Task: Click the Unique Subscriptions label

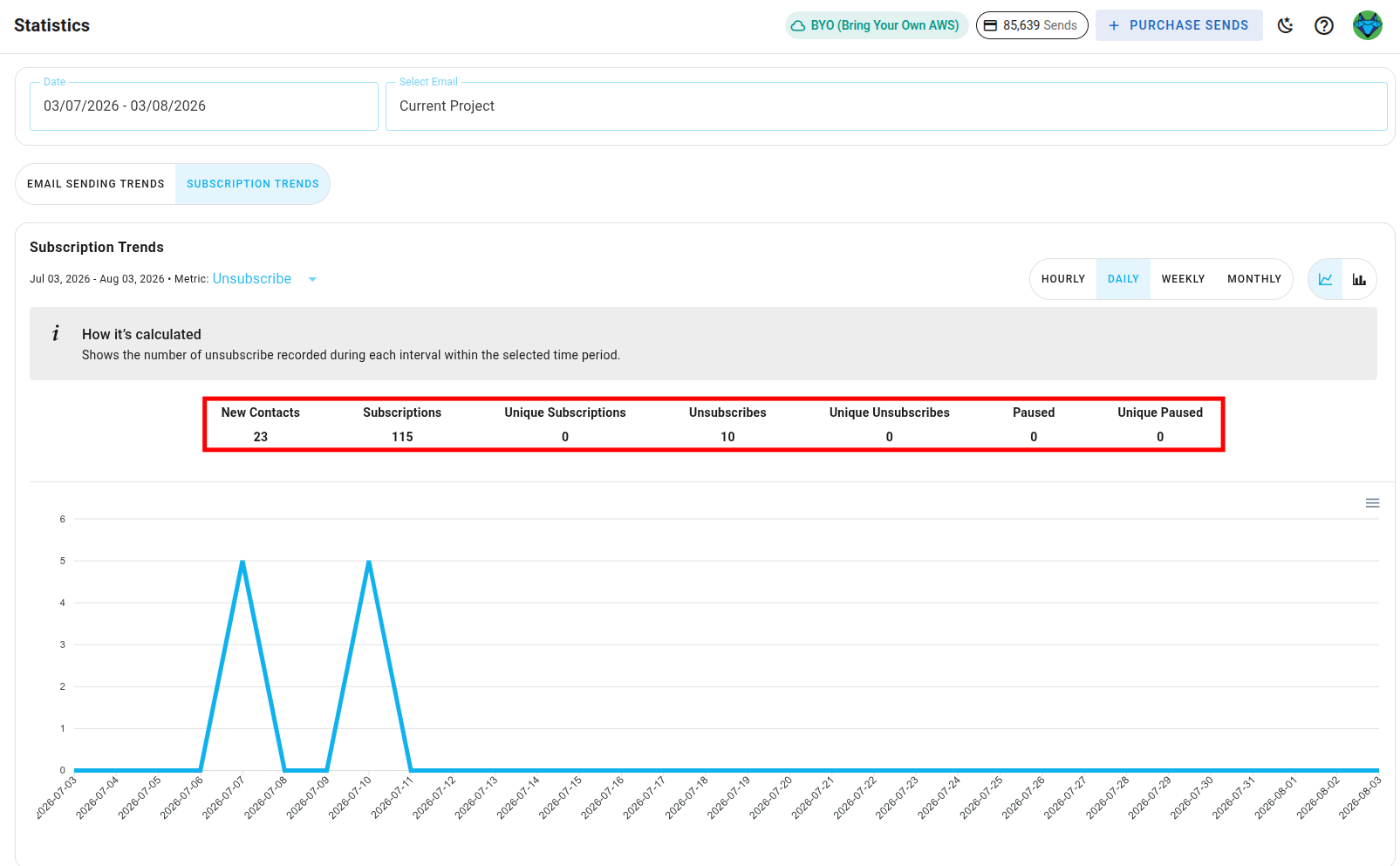Action: (565, 413)
